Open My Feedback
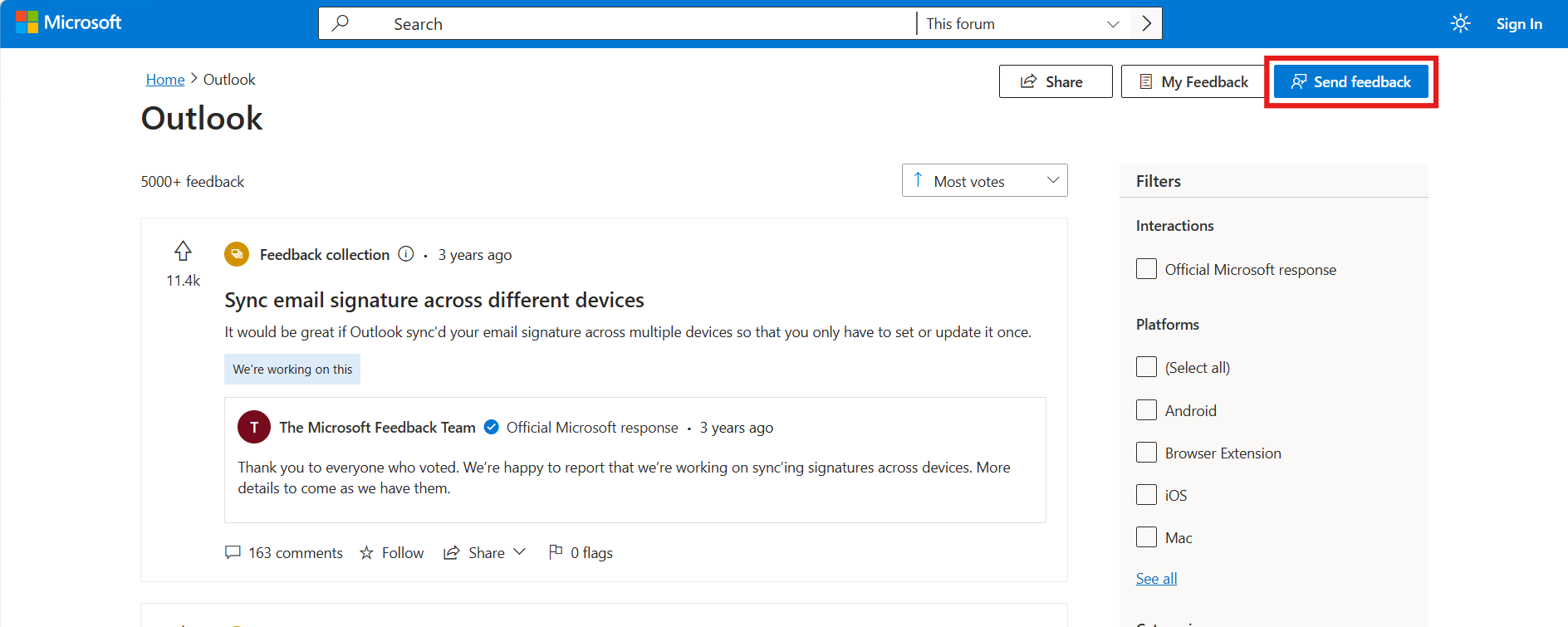Image resolution: width=1568 pixels, height=627 pixels. (1193, 81)
